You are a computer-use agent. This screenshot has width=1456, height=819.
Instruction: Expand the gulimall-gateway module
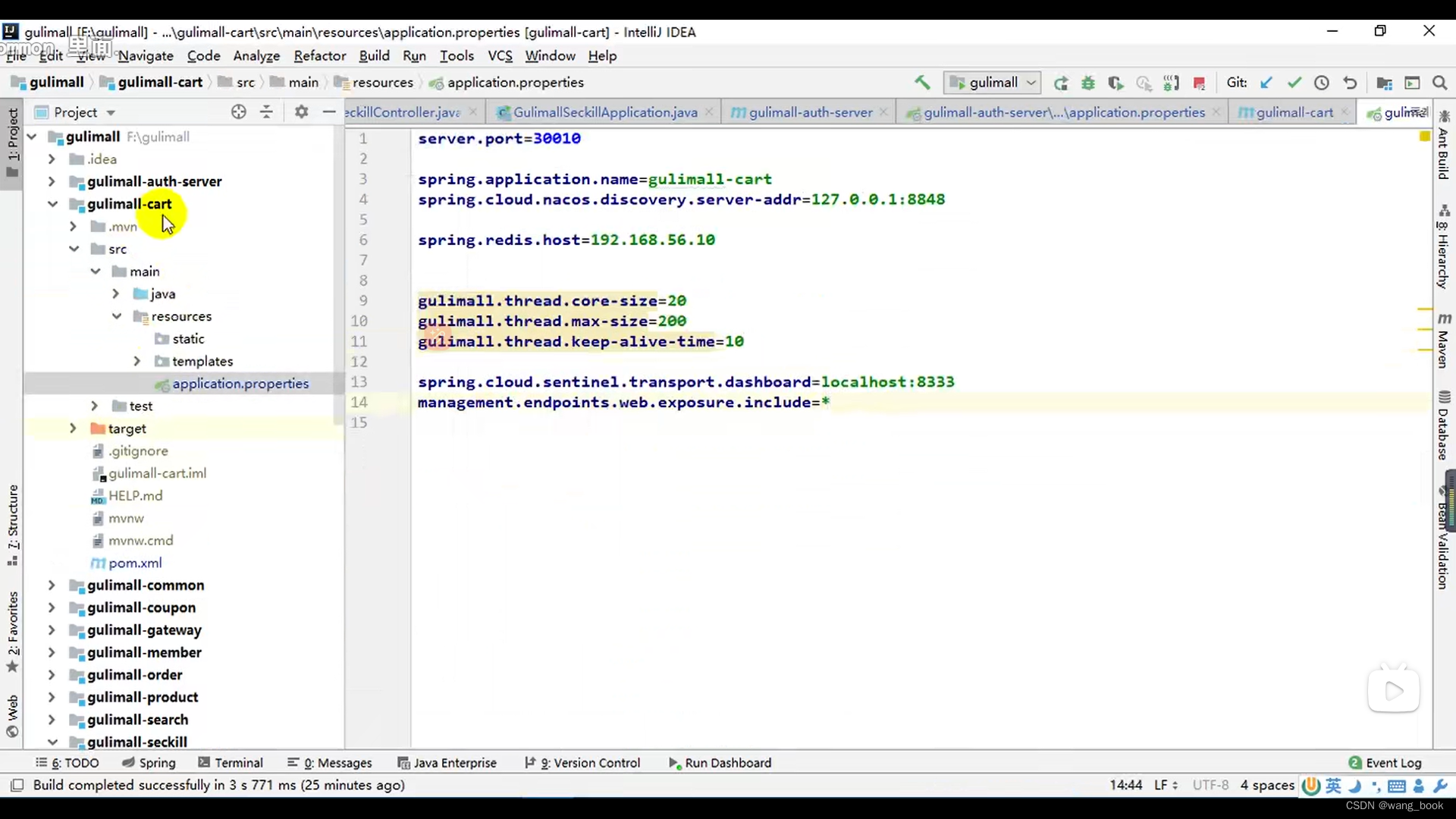(52, 630)
